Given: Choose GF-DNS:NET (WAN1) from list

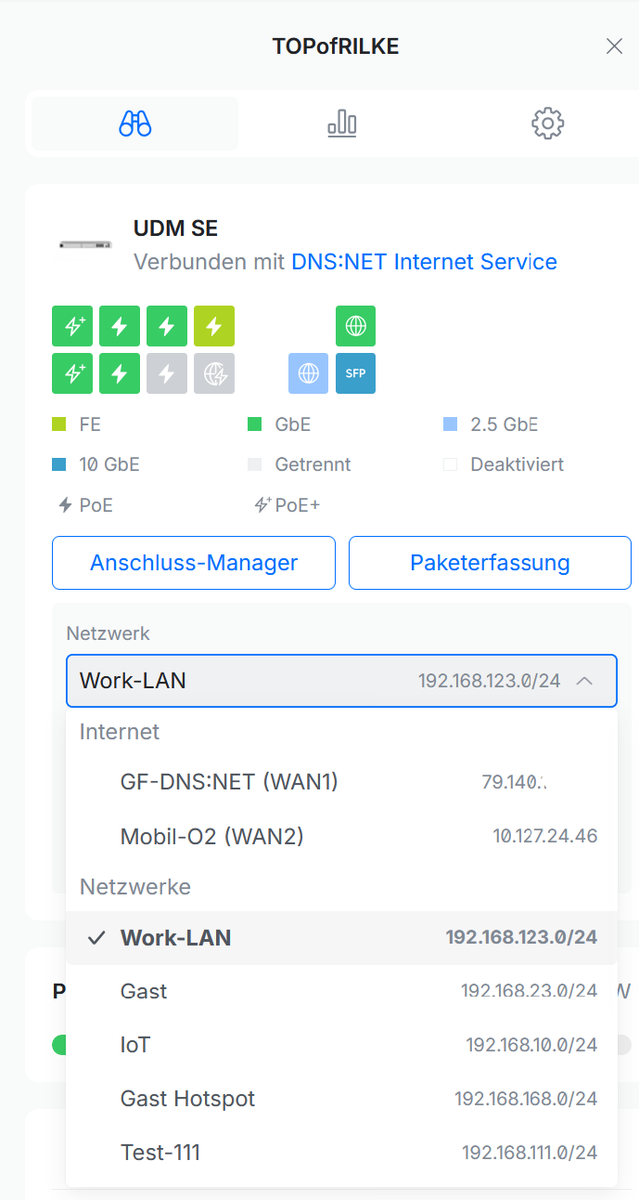Looking at the screenshot, I should pyautogui.click(x=342, y=782).
